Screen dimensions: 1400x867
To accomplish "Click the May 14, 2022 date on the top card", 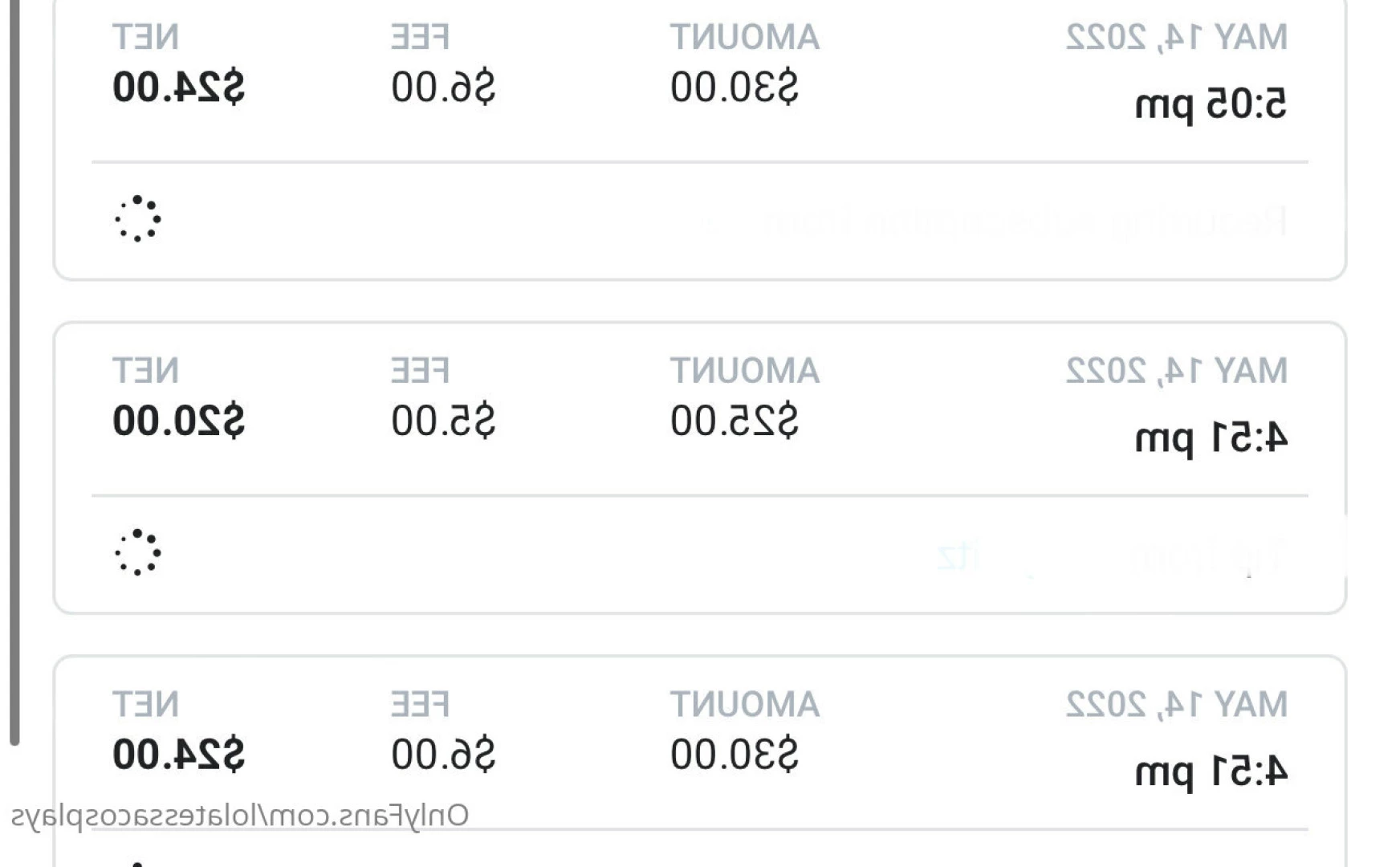I will [x=1177, y=37].
